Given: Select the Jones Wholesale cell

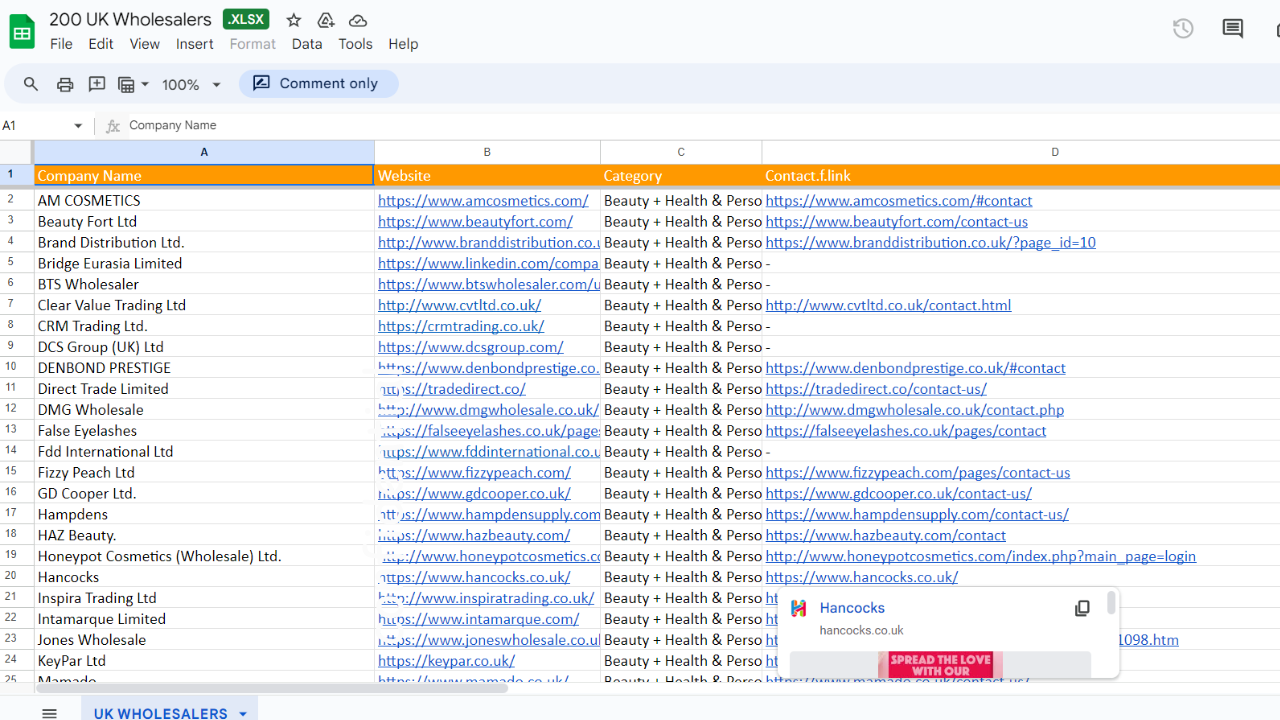Looking at the screenshot, I should click(204, 640).
